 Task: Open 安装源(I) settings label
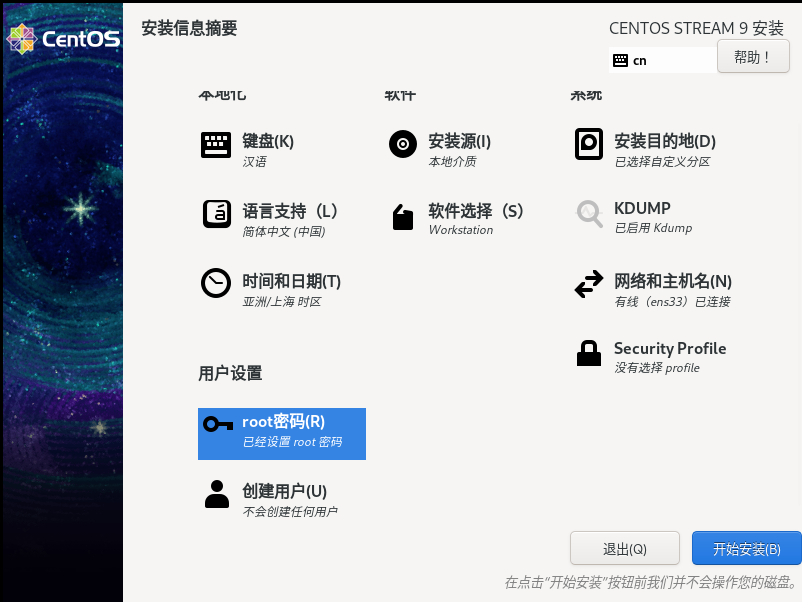pos(459,141)
